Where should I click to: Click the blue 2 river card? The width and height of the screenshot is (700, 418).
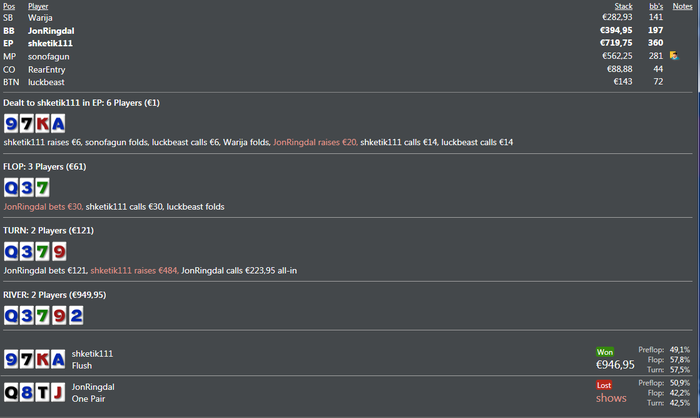point(76,316)
